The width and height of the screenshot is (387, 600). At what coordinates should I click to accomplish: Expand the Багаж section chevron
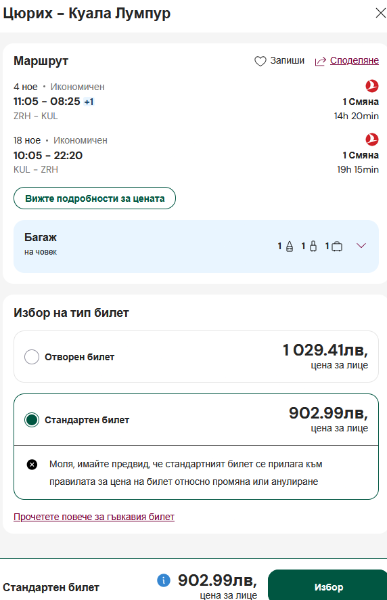pos(361,245)
